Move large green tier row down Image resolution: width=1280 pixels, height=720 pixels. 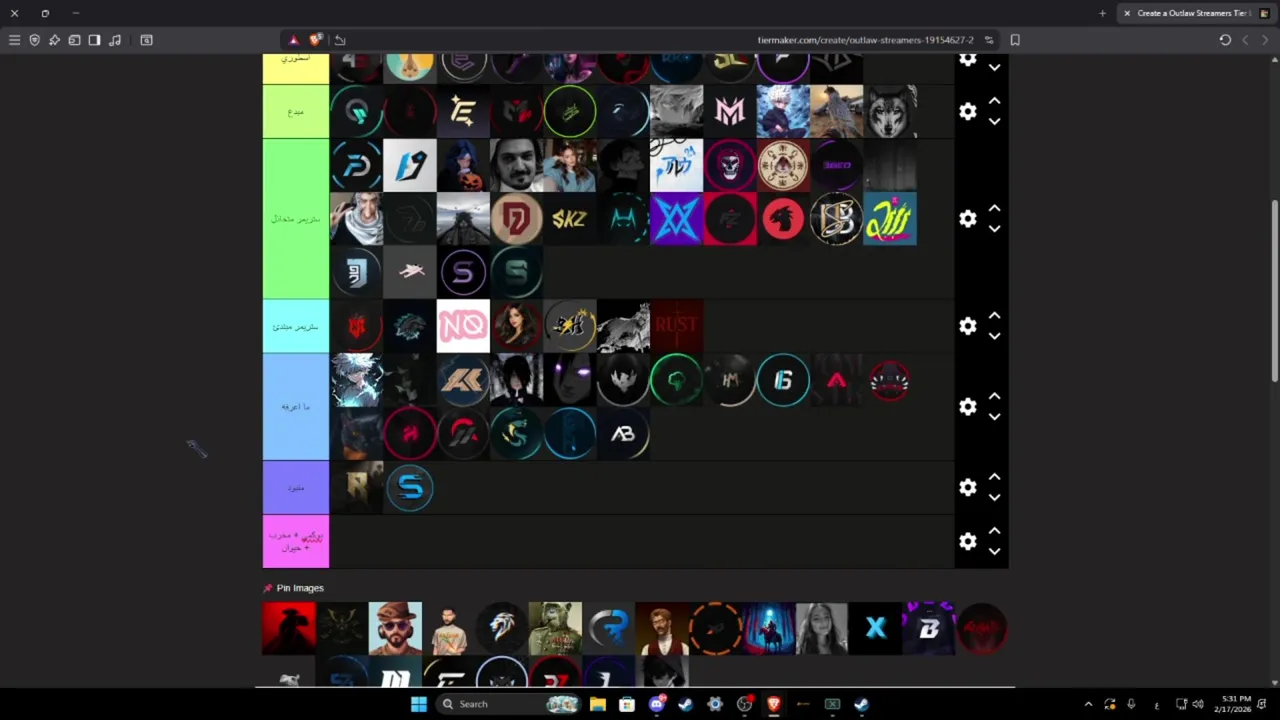pyautogui.click(x=994, y=229)
